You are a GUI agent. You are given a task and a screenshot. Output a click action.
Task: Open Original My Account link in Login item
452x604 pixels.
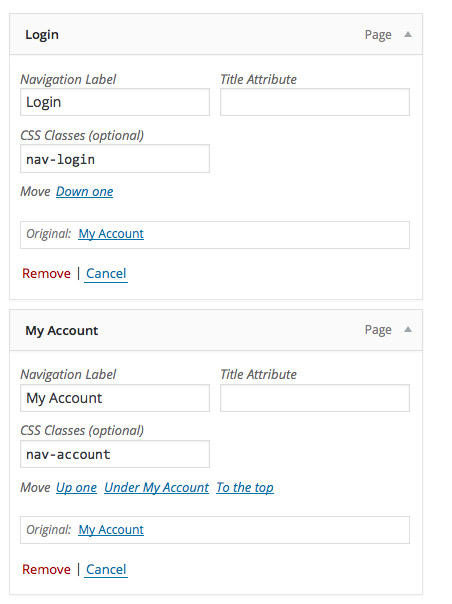(x=111, y=234)
